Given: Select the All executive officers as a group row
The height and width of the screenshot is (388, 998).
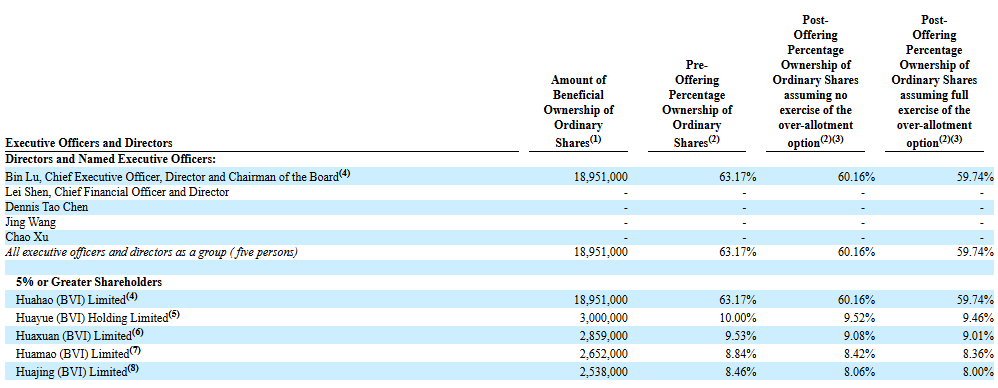Looking at the screenshot, I should point(499,253).
